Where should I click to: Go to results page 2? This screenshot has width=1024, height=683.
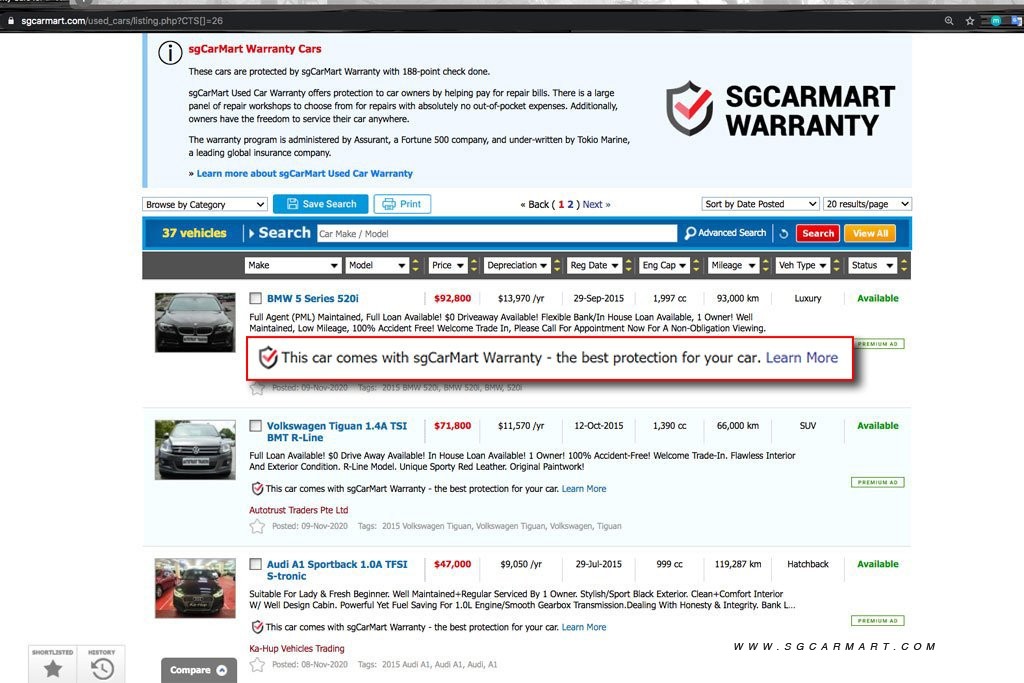pos(570,204)
